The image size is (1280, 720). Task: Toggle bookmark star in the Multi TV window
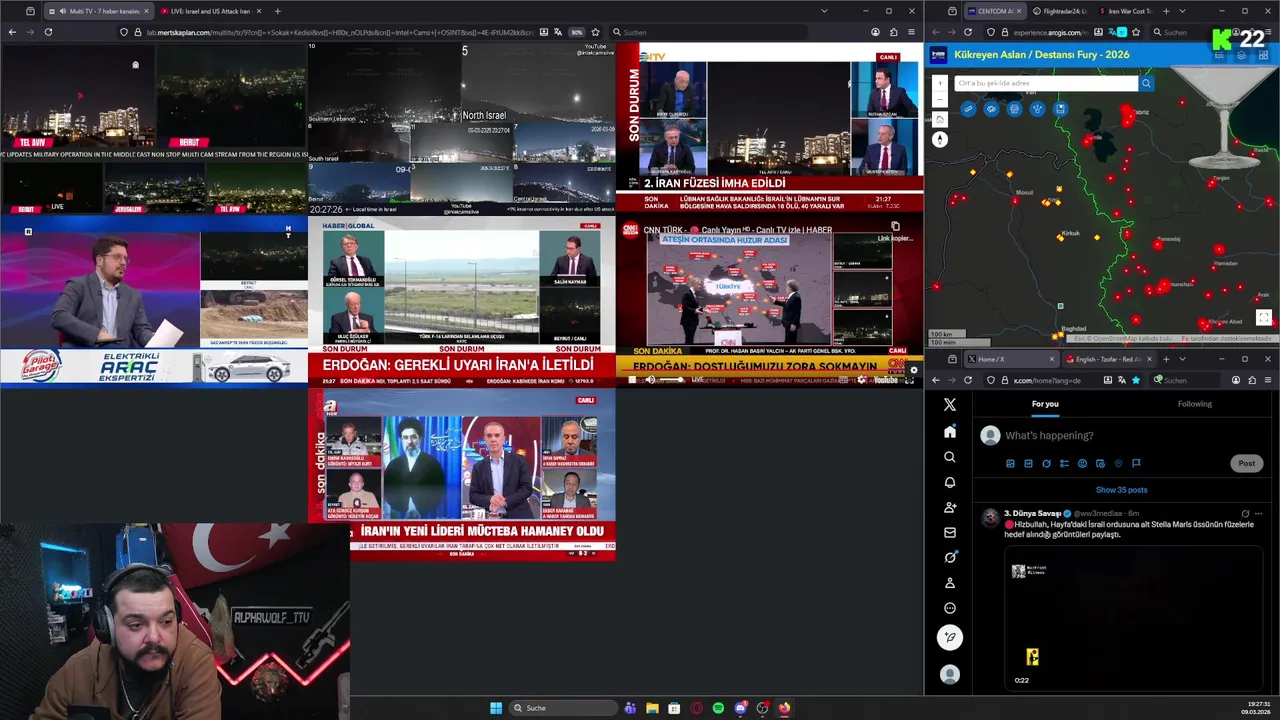click(596, 32)
